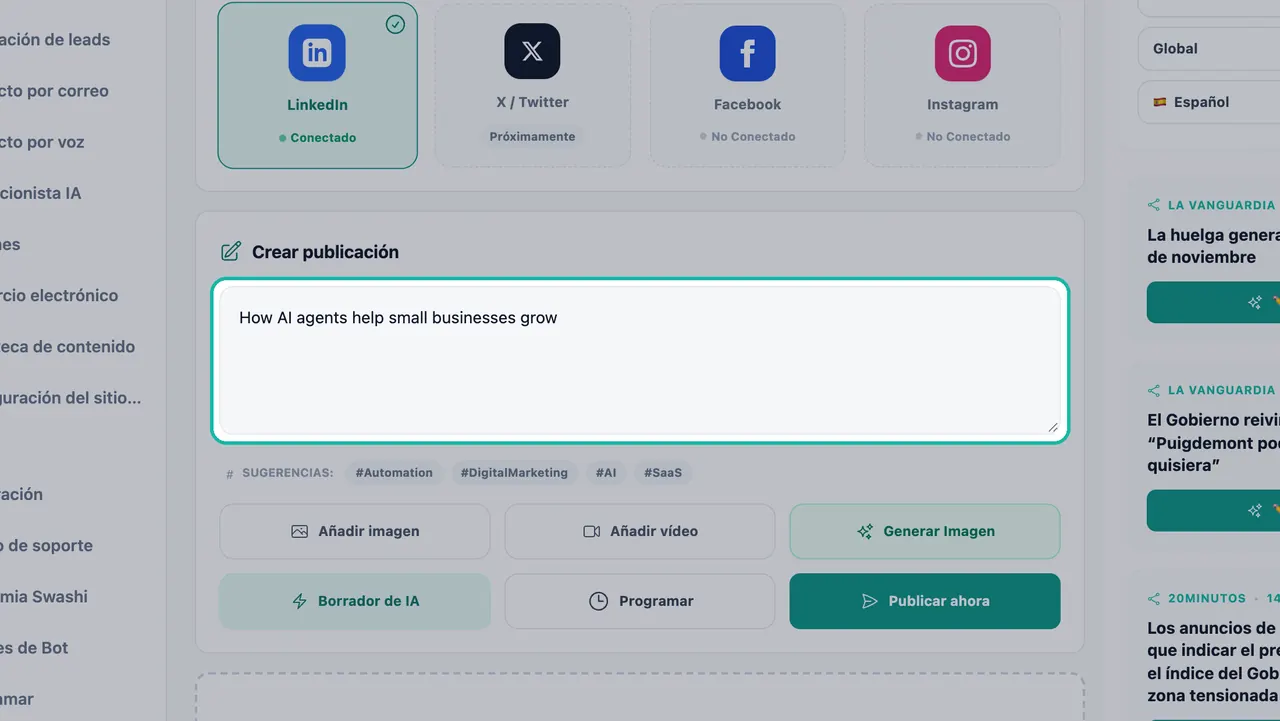Click the "Próximamente" label under X / Twitter
This screenshot has height=721, width=1280.
coord(532,136)
